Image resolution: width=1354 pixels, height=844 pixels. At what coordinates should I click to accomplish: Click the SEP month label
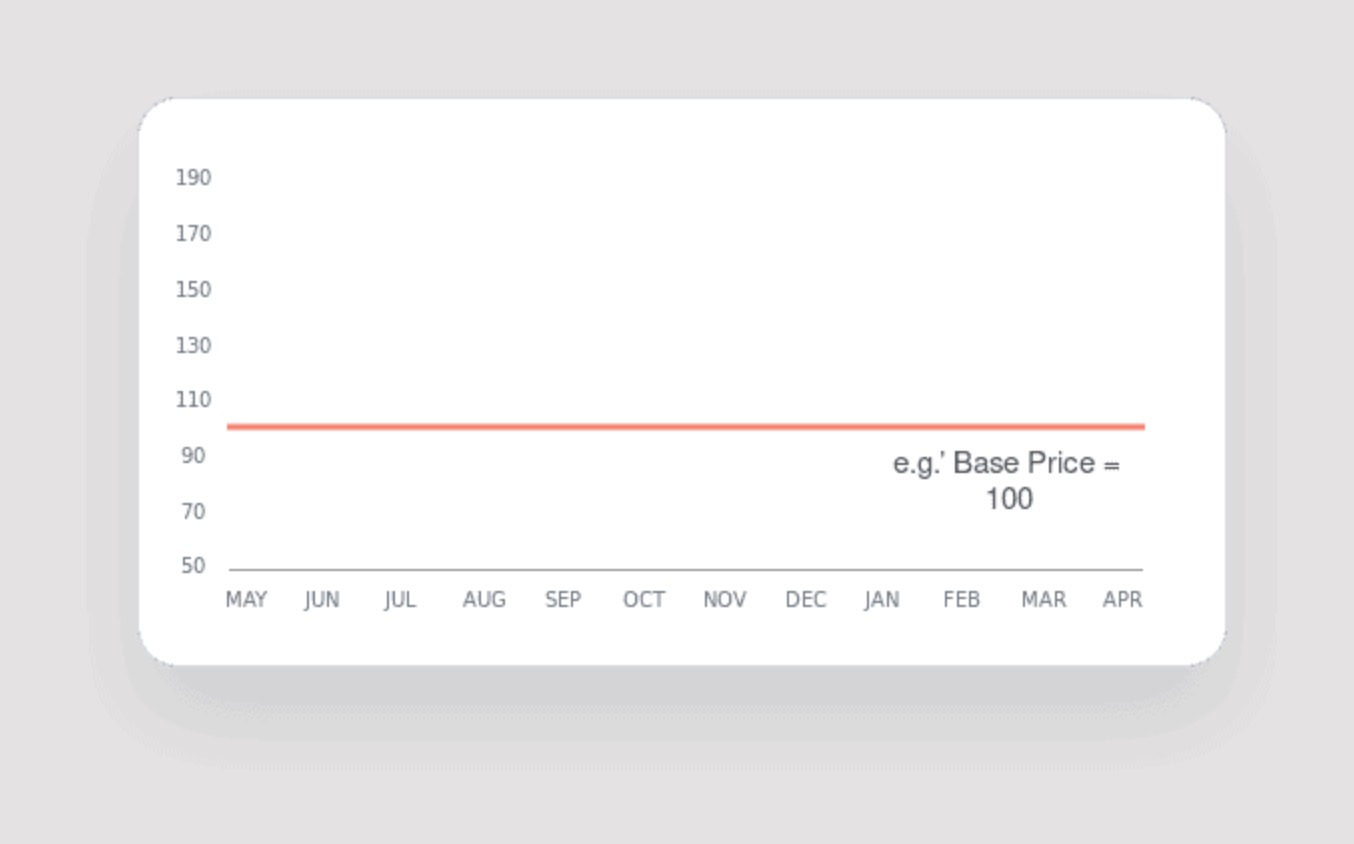(563, 599)
